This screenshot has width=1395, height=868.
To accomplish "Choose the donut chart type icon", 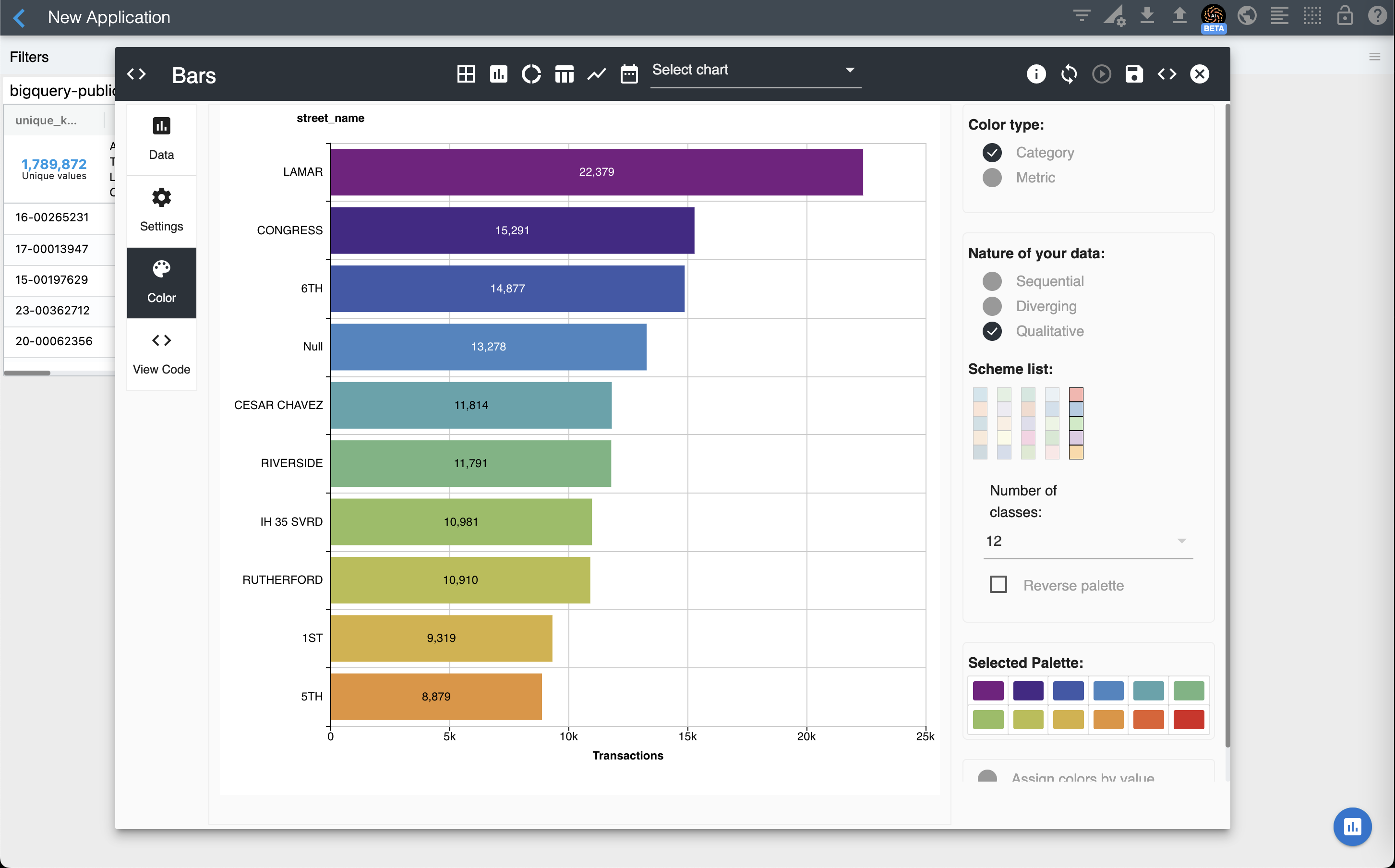I will coord(531,74).
